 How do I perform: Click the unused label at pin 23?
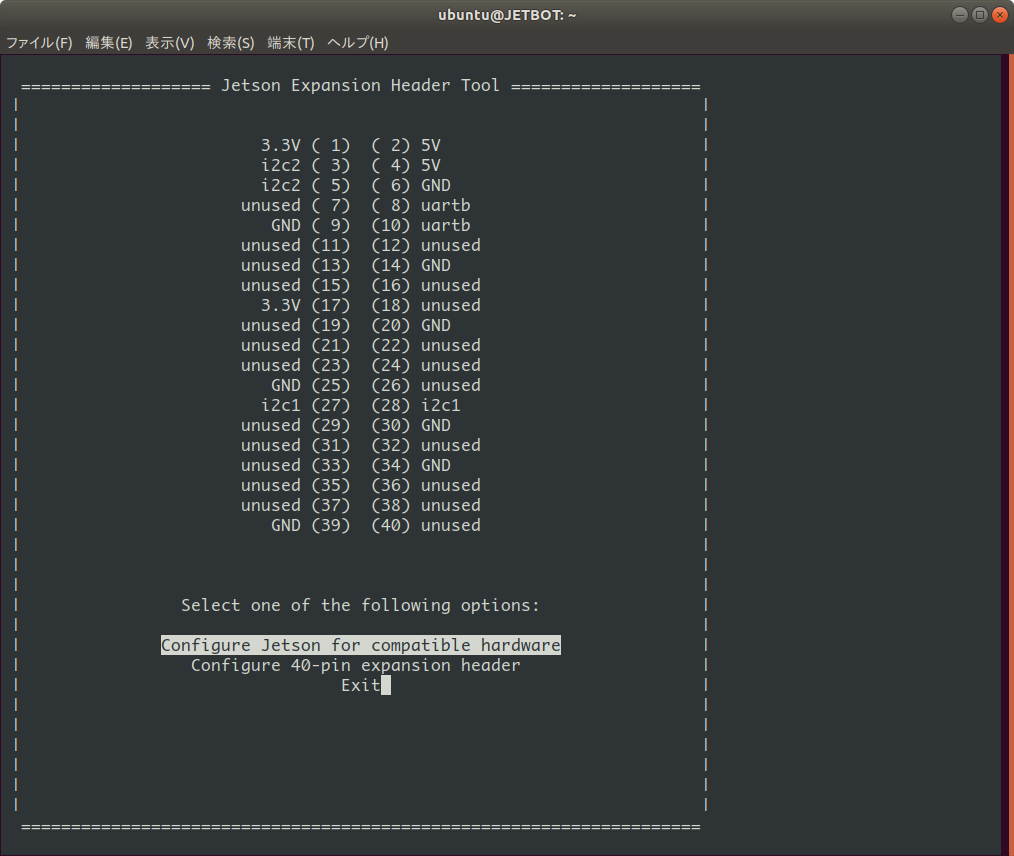pos(270,366)
